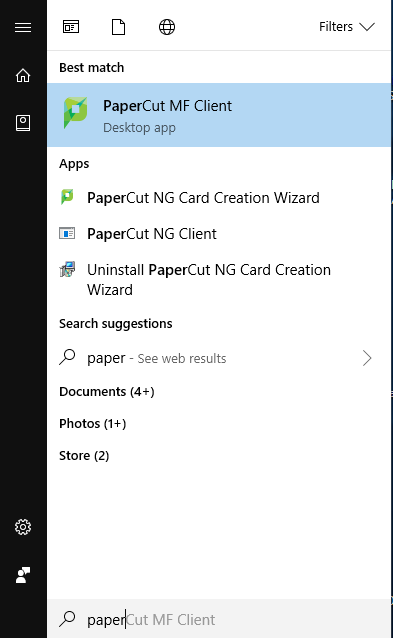Click the 'Search suggestions' heading
Screen dimensions: 393x638
coord(116,323)
